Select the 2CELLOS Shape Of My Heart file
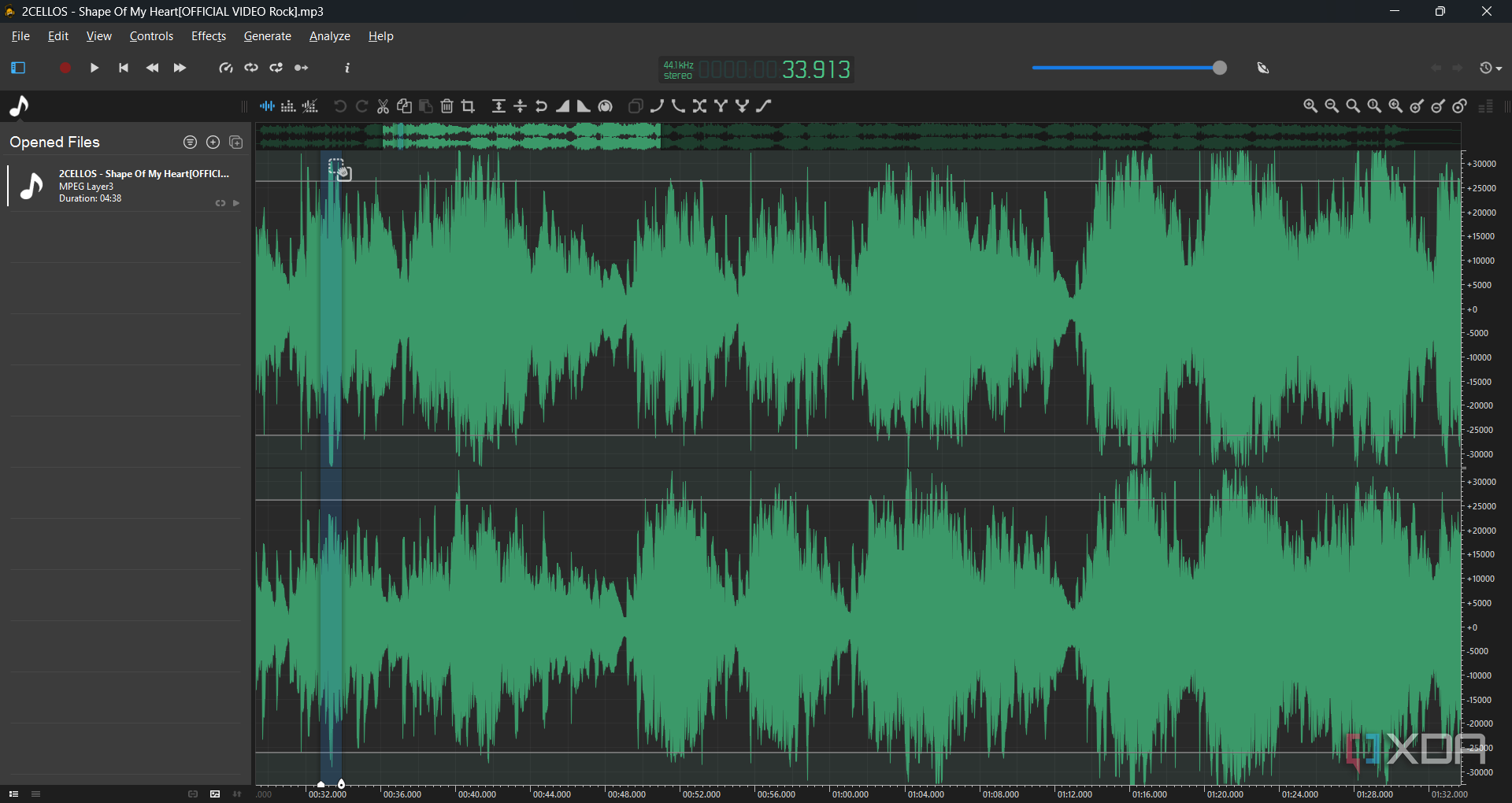 (x=126, y=187)
